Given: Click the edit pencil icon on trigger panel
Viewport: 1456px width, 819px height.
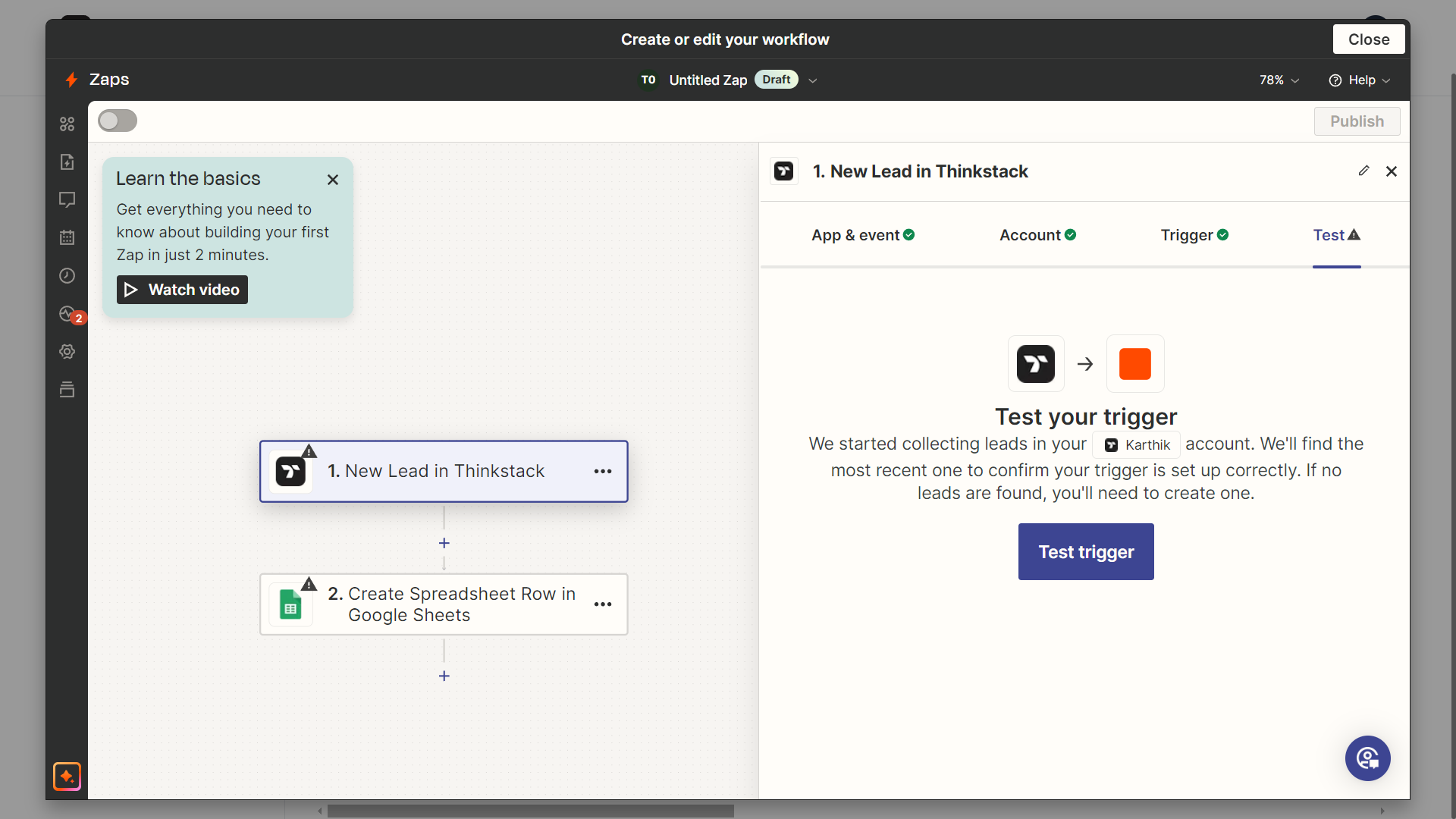Looking at the screenshot, I should [1363, 170].
